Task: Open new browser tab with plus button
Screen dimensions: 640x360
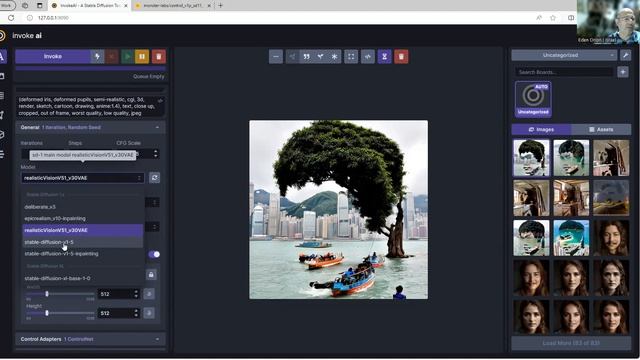Action: coord(220,6)
